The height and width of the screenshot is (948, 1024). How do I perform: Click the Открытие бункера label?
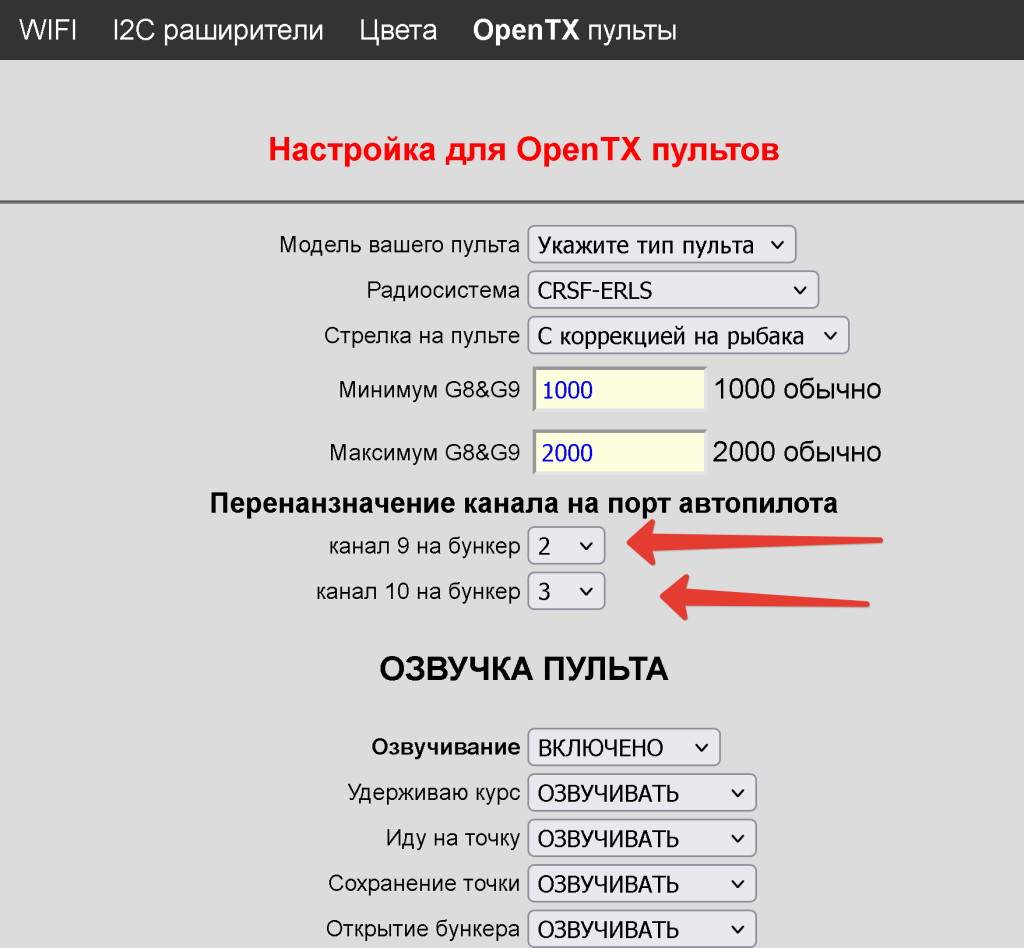click(423, 928)
